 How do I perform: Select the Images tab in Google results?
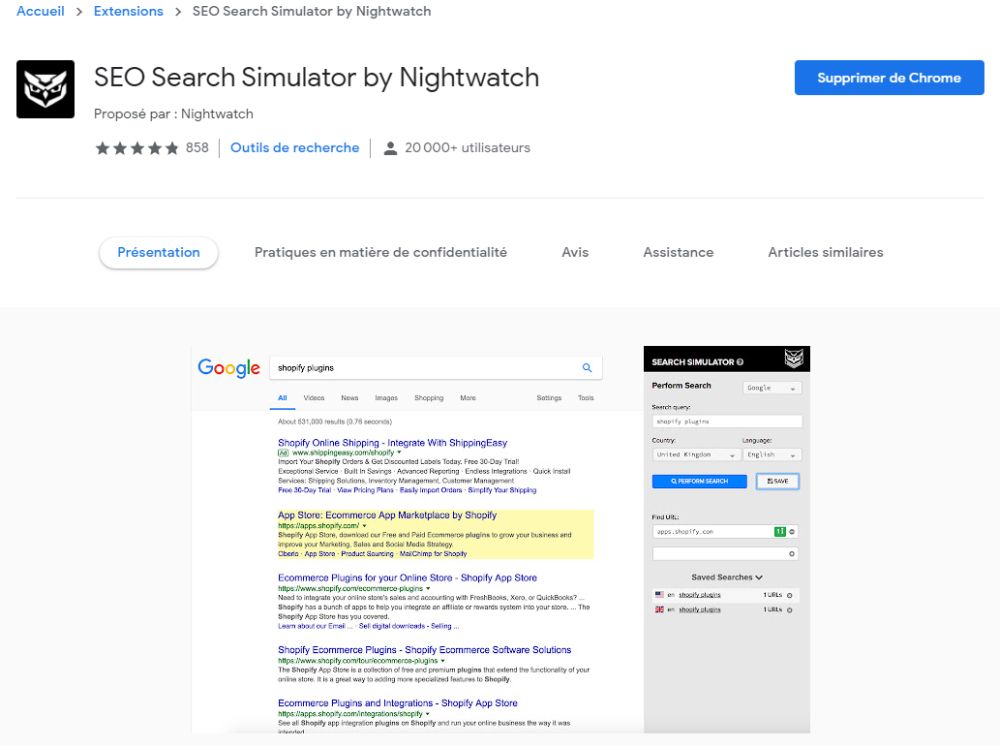click(x=386, y=398)
